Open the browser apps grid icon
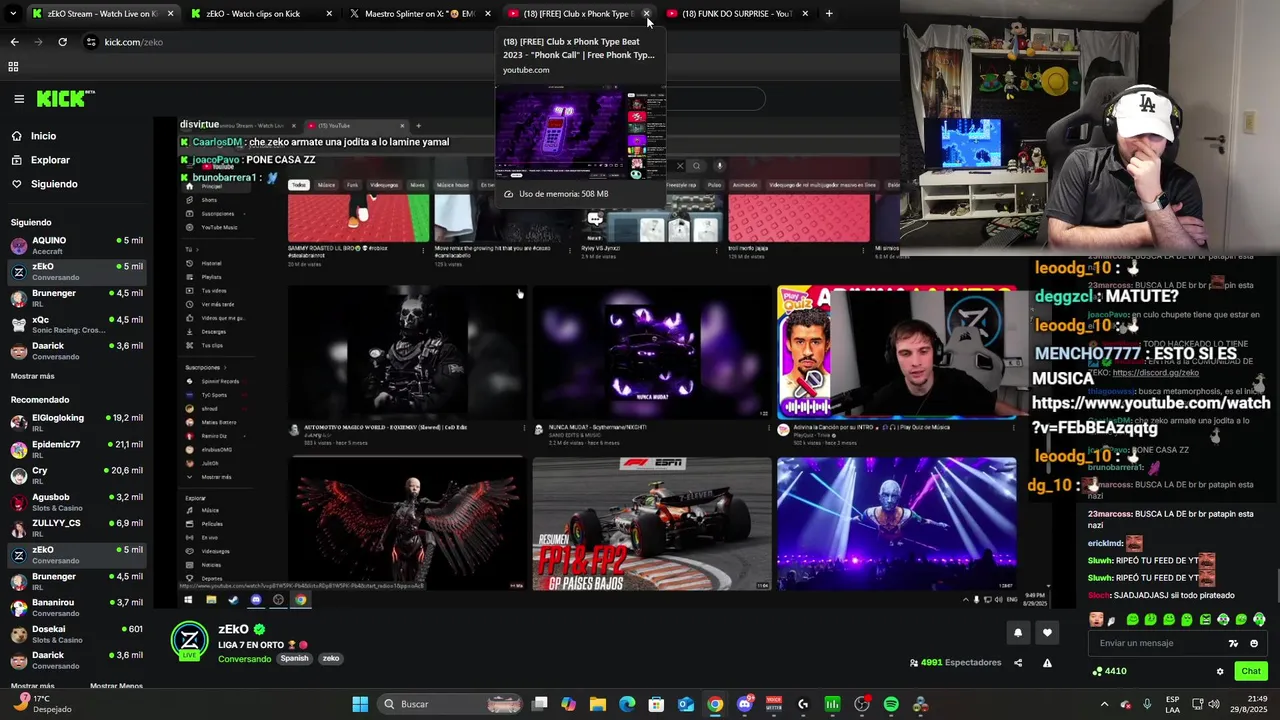 tap(13, 67)
